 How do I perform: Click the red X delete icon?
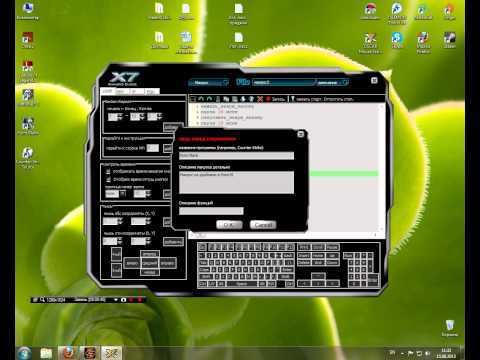[260, 99]
